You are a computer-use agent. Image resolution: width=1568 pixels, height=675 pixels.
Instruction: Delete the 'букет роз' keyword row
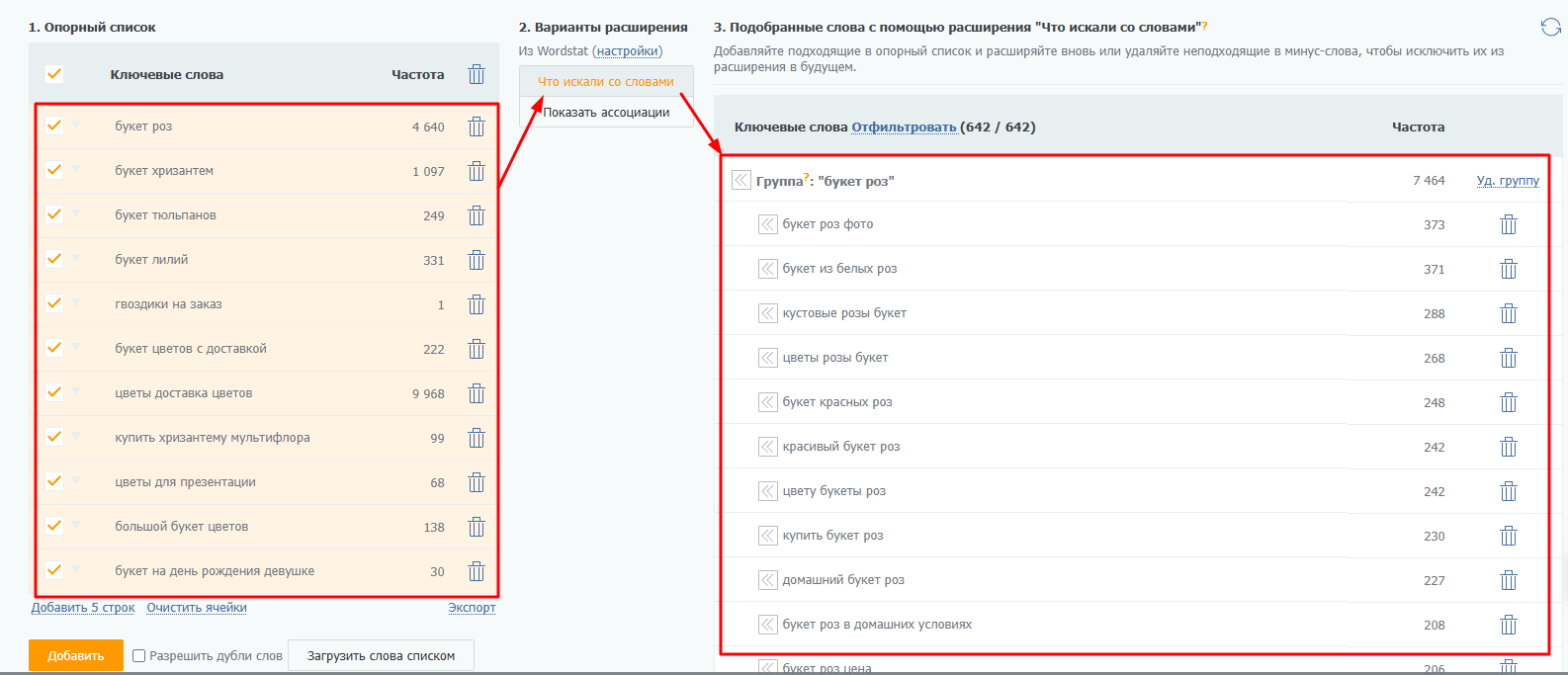(x=477, y=127)
